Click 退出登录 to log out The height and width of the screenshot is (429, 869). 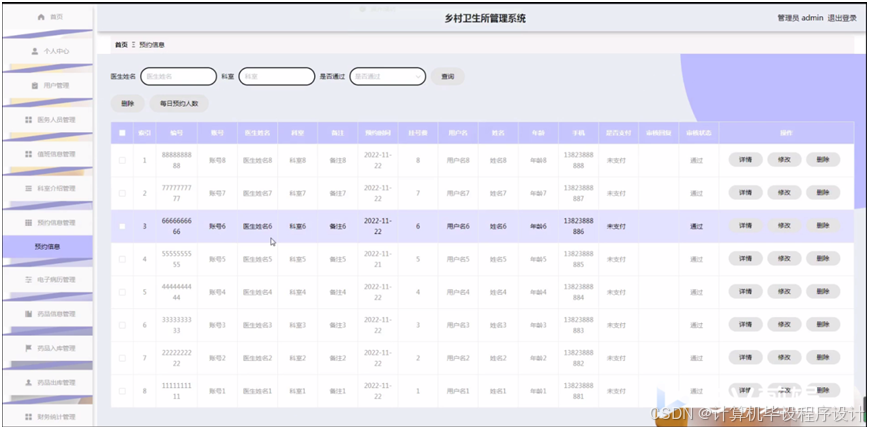coord(842,18)
